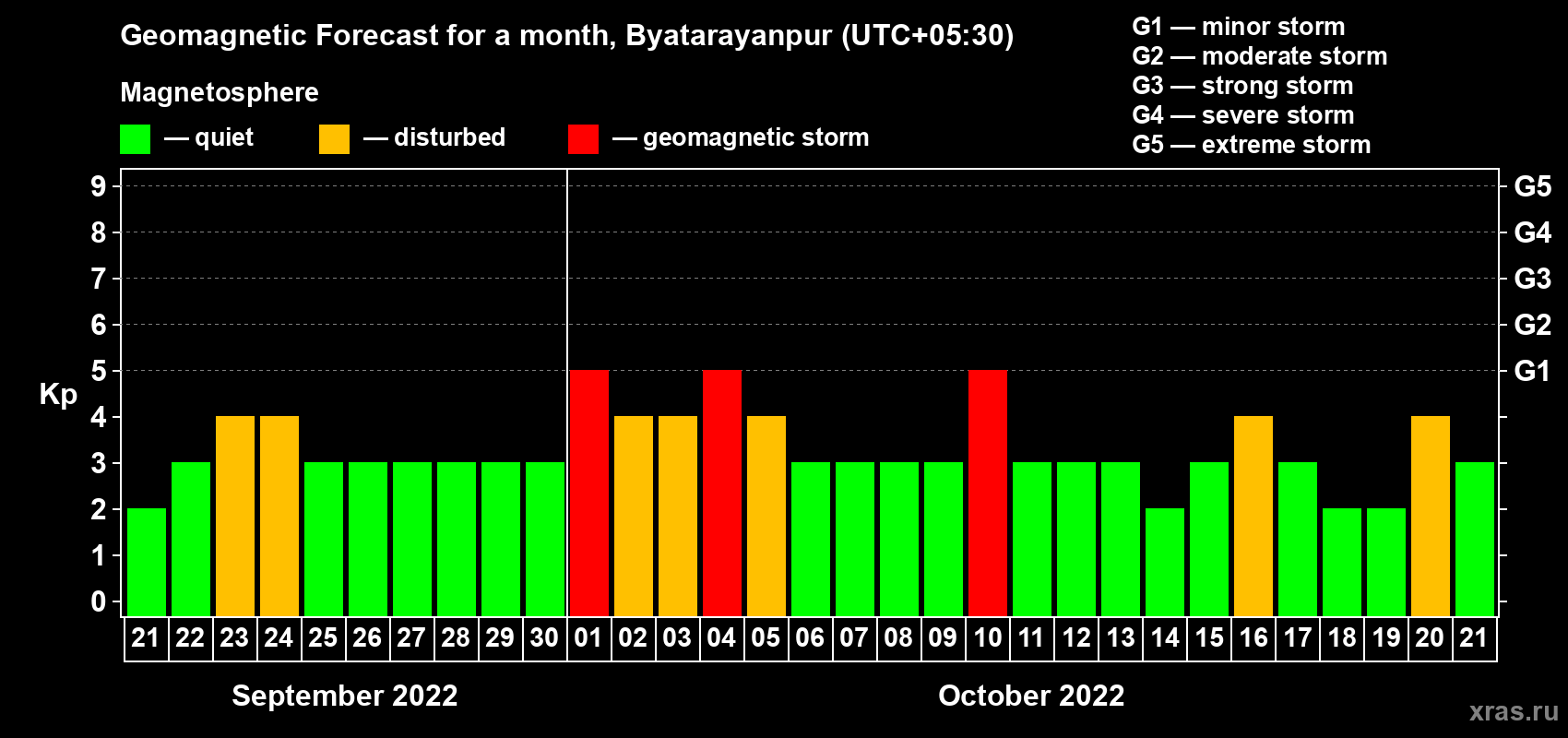This screenshot has width=1568, height=738.
Task: Click date label 25 on the axis
Action: (x=323, y=638)
